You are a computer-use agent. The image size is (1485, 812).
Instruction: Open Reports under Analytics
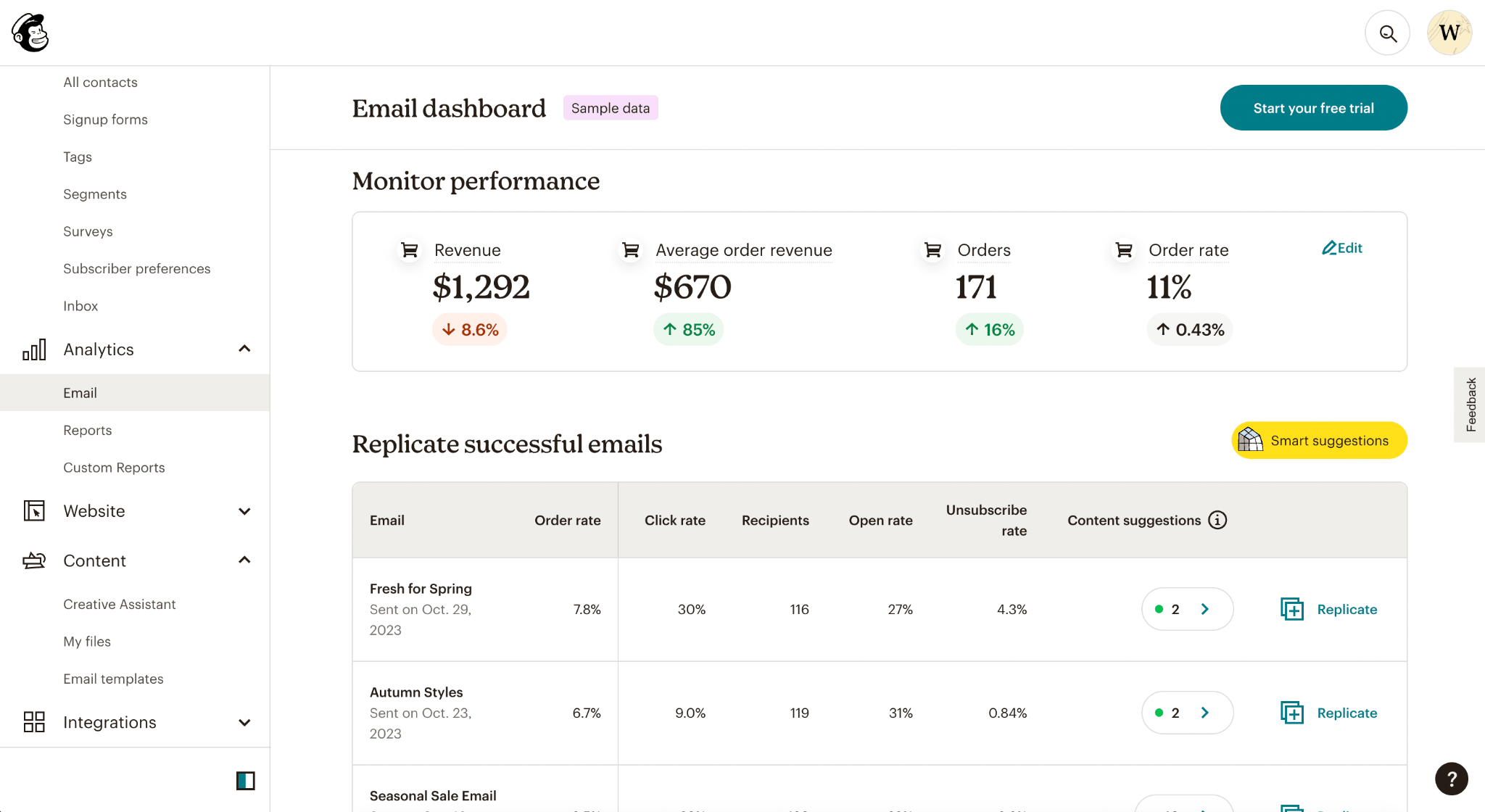pyautogui.click(x=87, y=430)
